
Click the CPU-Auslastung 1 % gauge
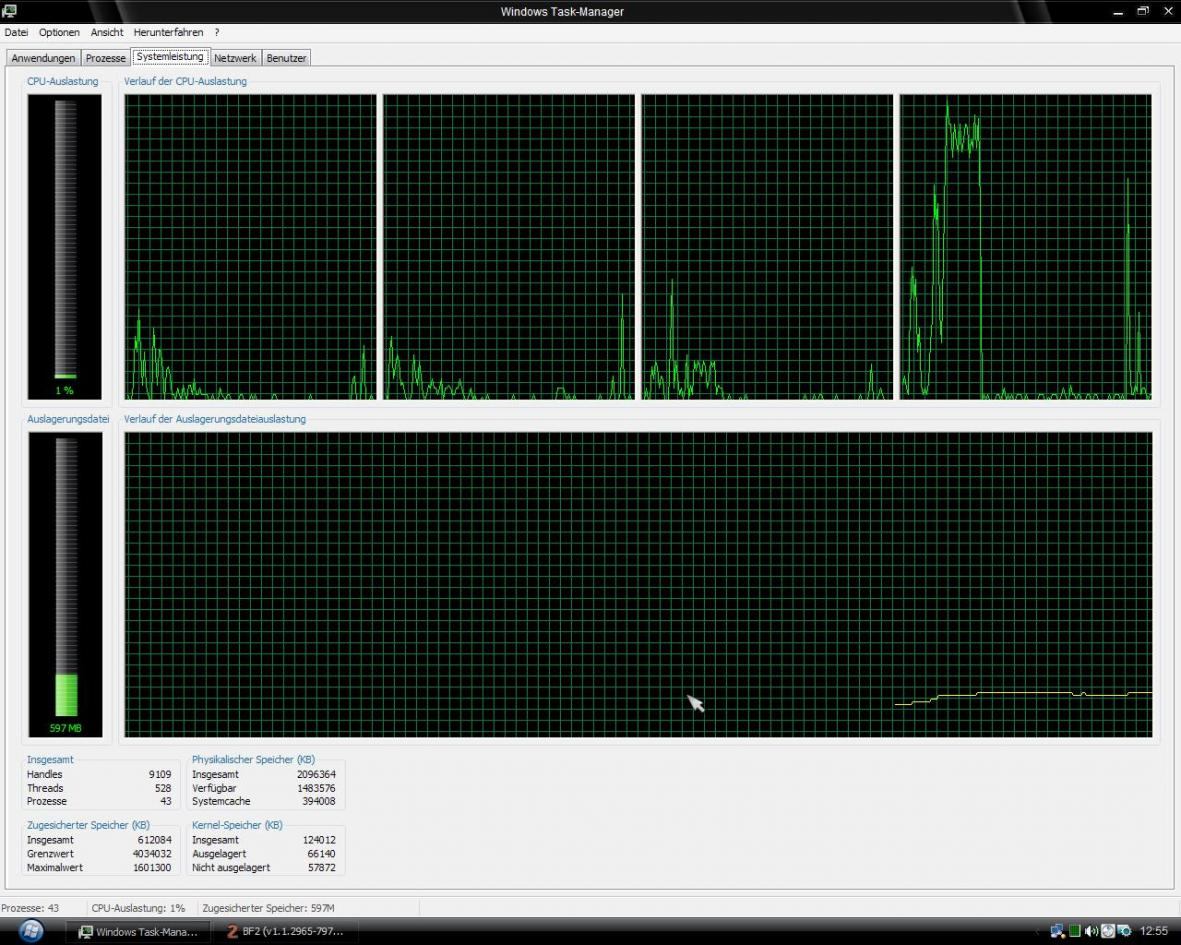pyautogui.click(x=65, y=247)
